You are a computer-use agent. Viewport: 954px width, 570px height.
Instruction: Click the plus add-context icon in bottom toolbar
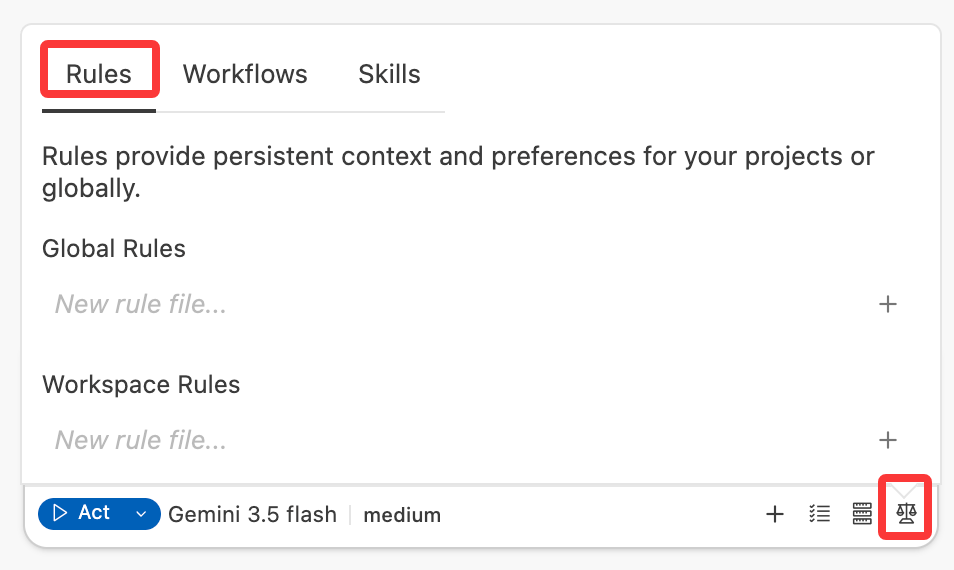[x=775, y=514]
